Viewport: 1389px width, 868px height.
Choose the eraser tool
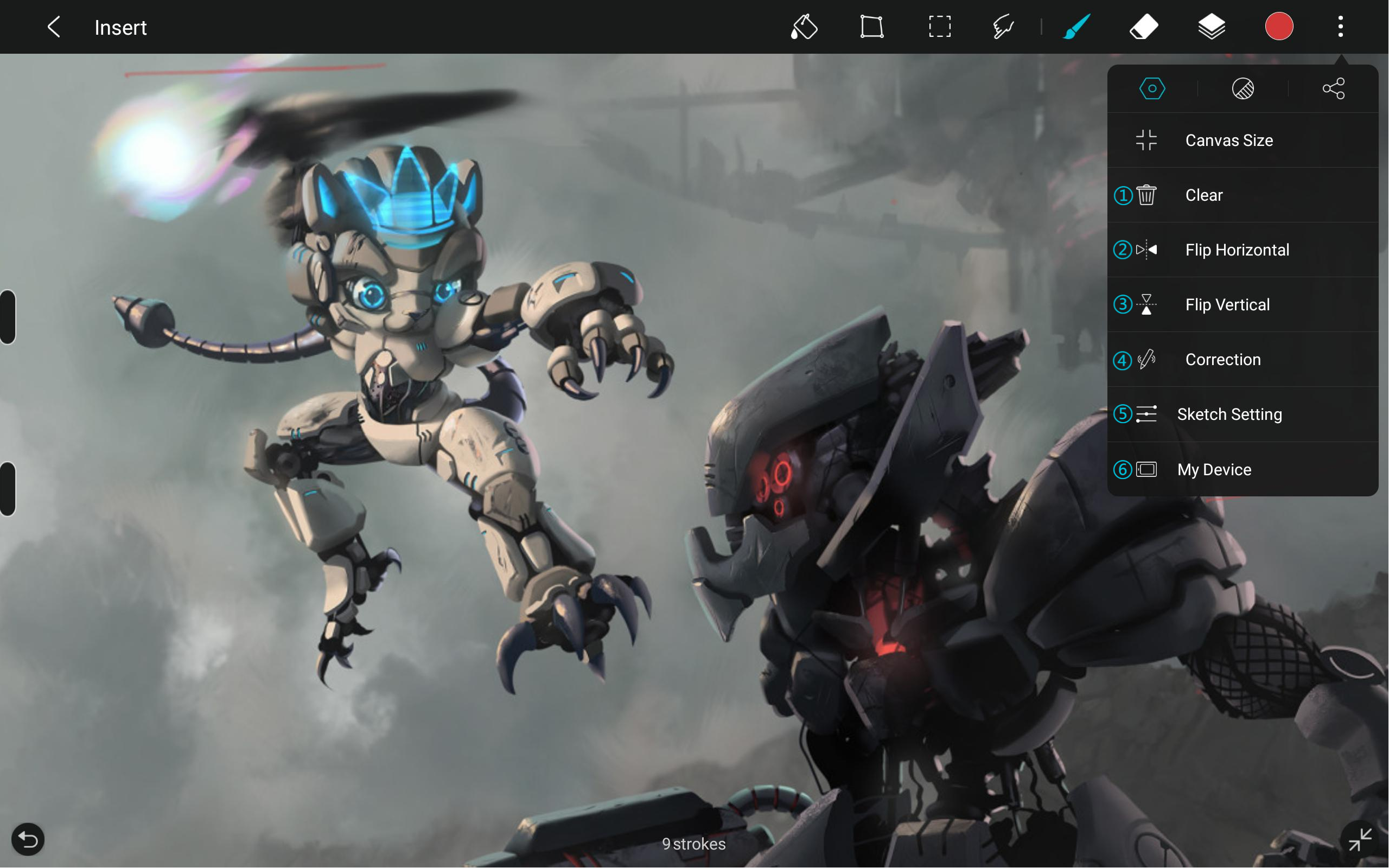tap(1143, 27)
